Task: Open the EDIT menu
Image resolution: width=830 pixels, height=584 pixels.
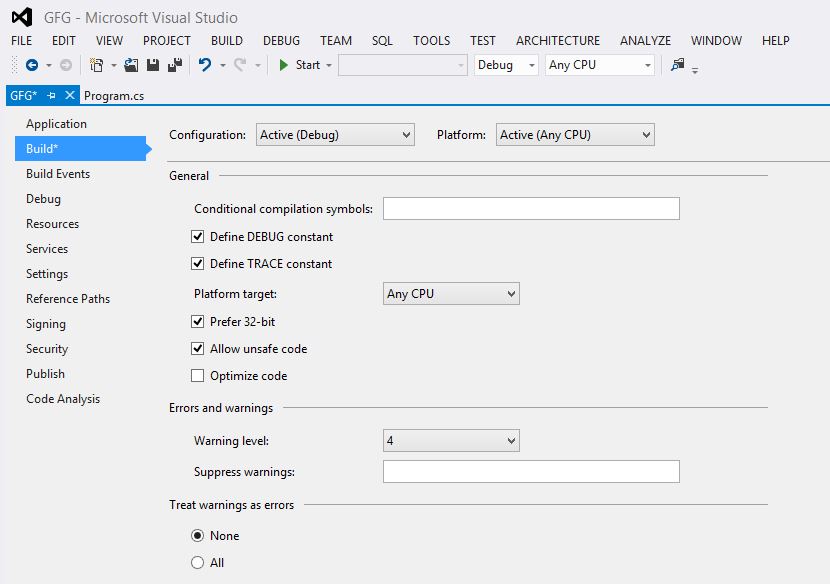Action: [64, 41]
